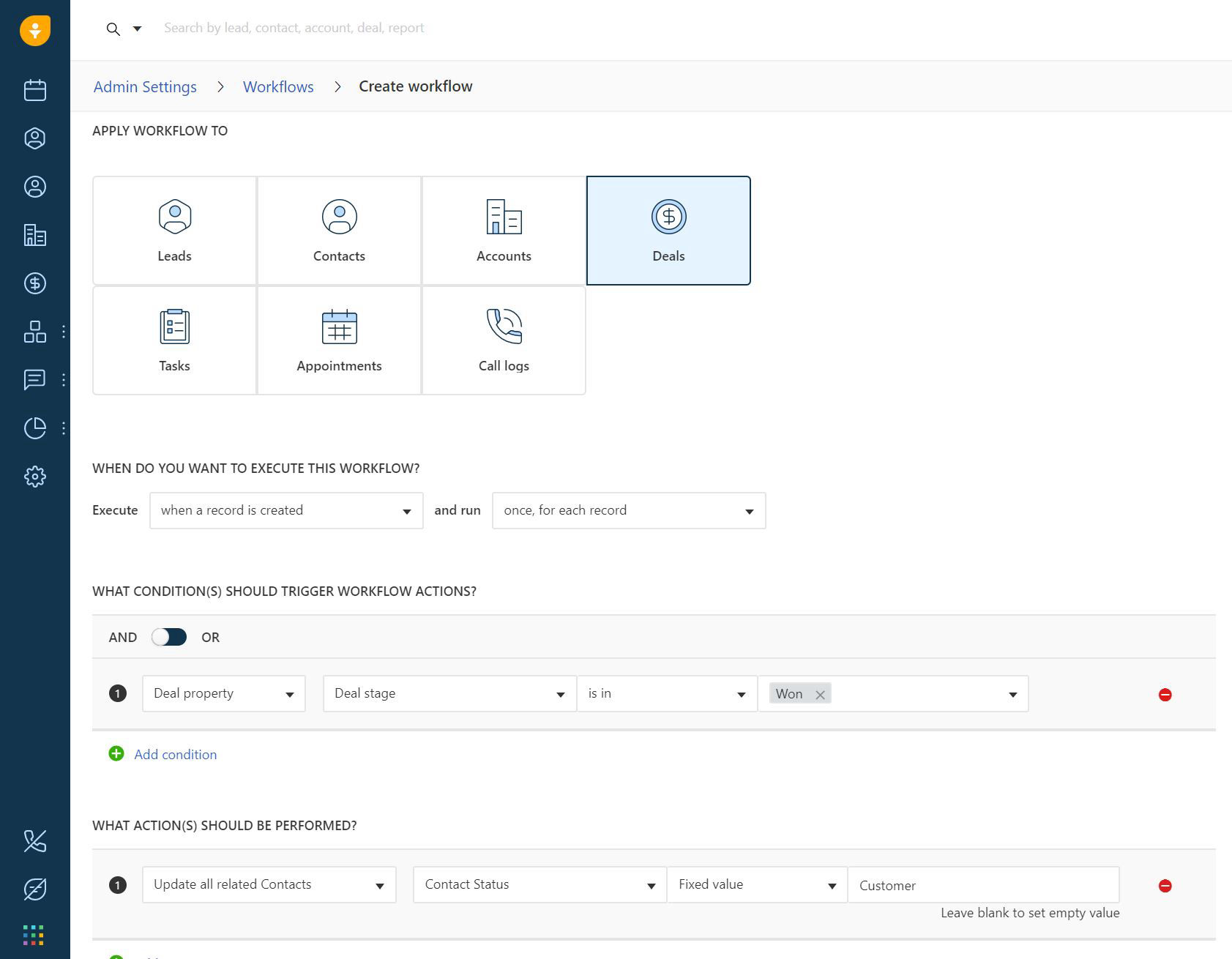
Task: Click Add condition below the trigger conditions
Action: click(x=175, y=754)
